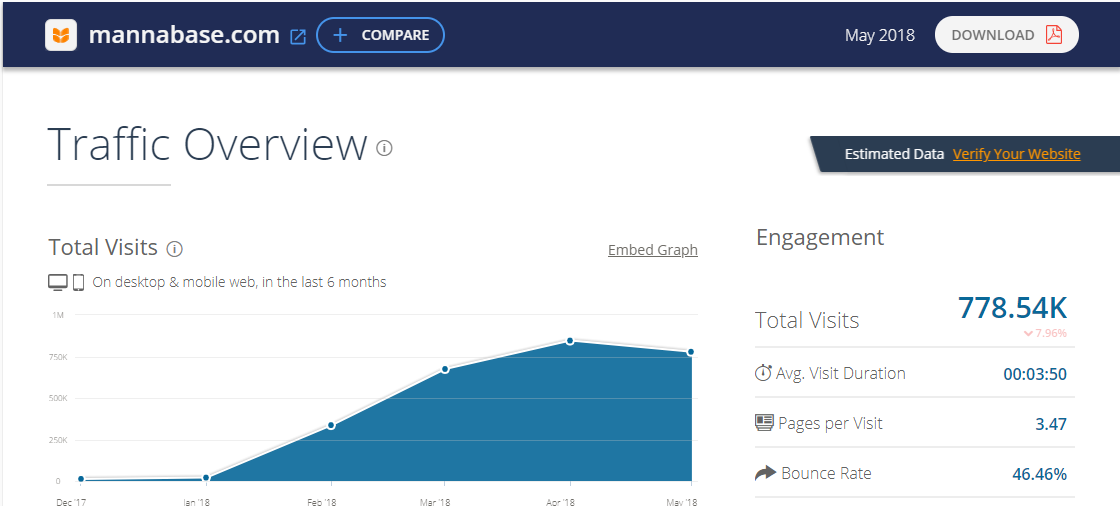Click the 778.54K total visits figure

(x=1012, y=308)
